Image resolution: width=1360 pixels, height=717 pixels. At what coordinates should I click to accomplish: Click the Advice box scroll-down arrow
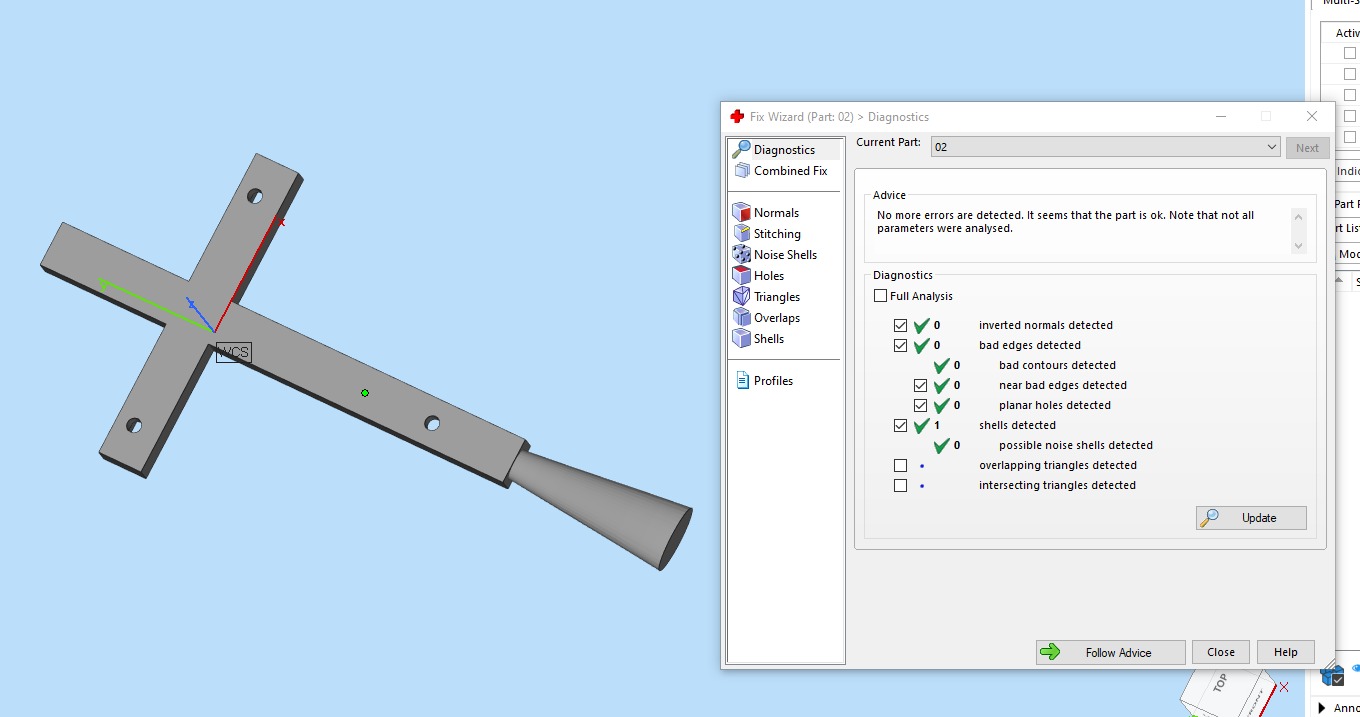[1298, 245]
